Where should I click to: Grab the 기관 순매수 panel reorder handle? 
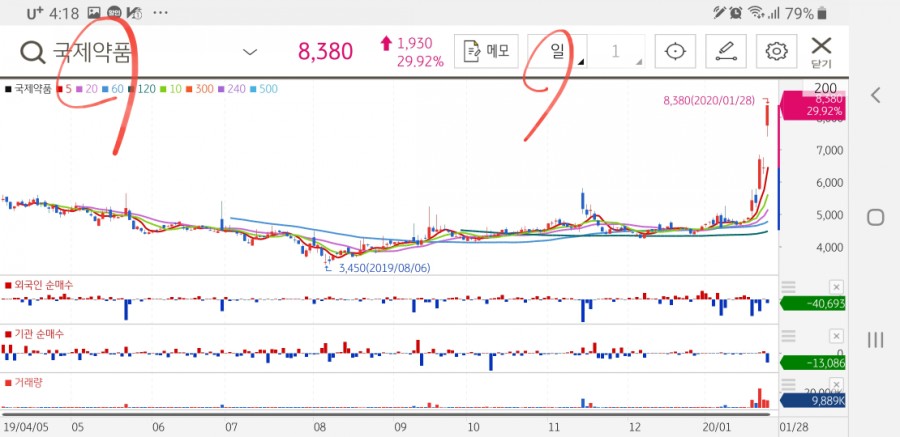point(789,336)
